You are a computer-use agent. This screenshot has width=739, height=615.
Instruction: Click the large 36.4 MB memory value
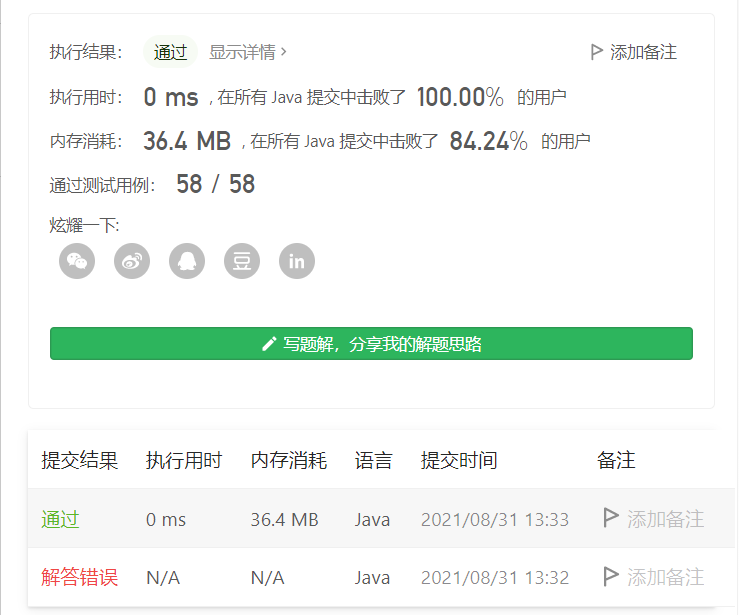pos(187,141)
